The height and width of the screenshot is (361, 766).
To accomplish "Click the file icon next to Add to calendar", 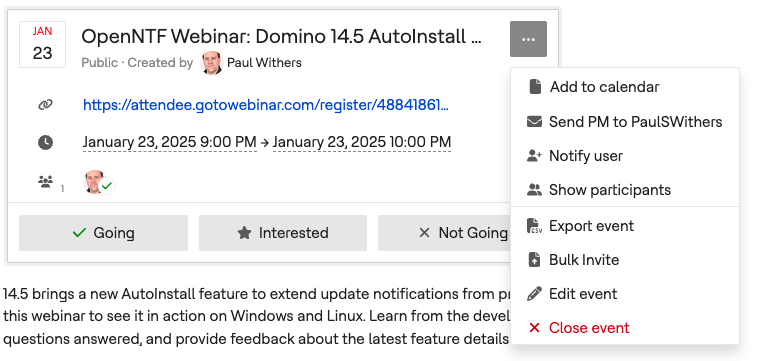I will point(535,87).
